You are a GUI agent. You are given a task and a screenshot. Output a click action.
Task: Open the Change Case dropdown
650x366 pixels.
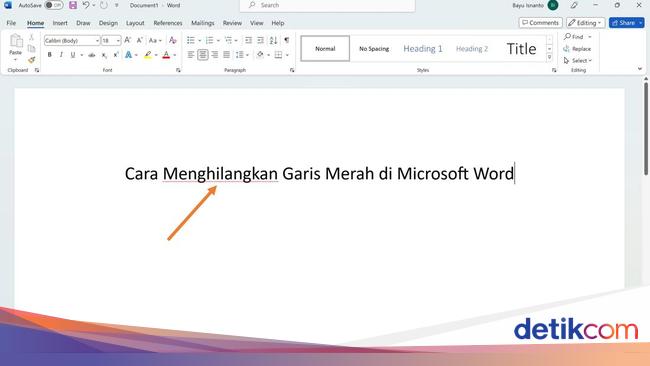[x=155, y=41]
